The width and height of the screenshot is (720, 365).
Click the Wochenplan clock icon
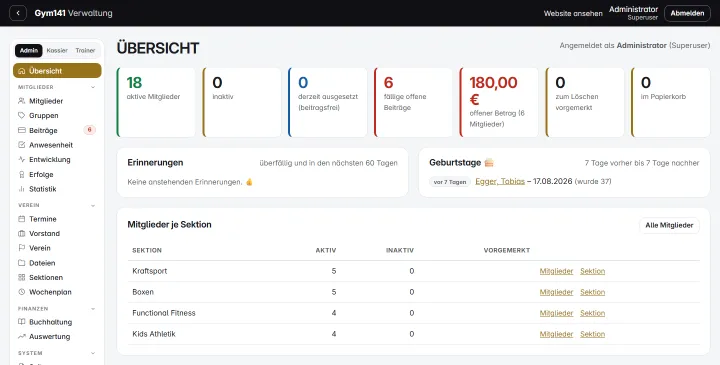pyautogui.click(x=22, y=292)
